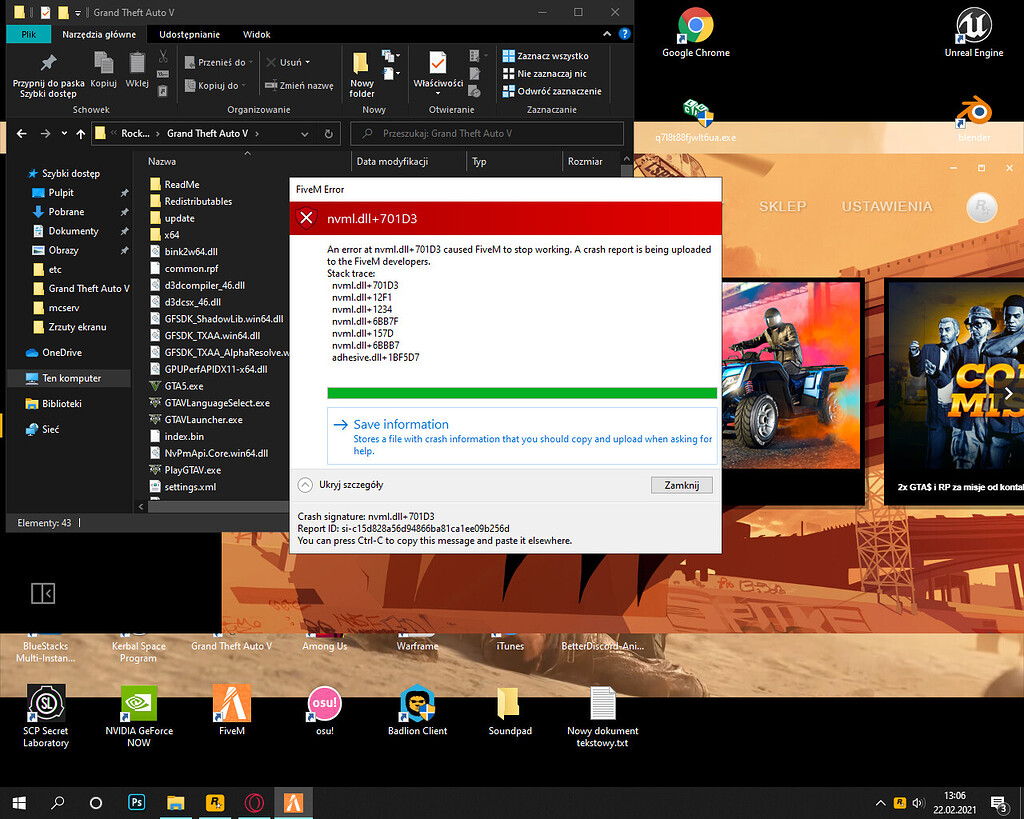The image size is (1024, 819).
Task: Select the settings.xml file
Action: point(189,487)
